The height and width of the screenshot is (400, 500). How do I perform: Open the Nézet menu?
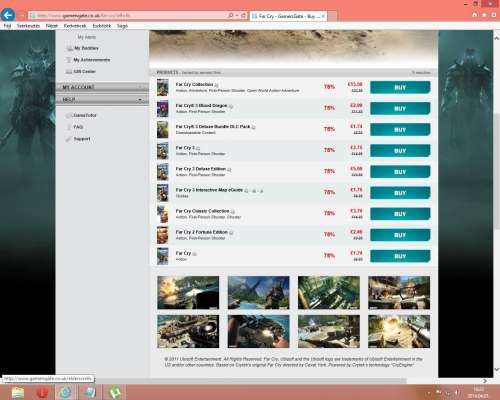[52, 26]
